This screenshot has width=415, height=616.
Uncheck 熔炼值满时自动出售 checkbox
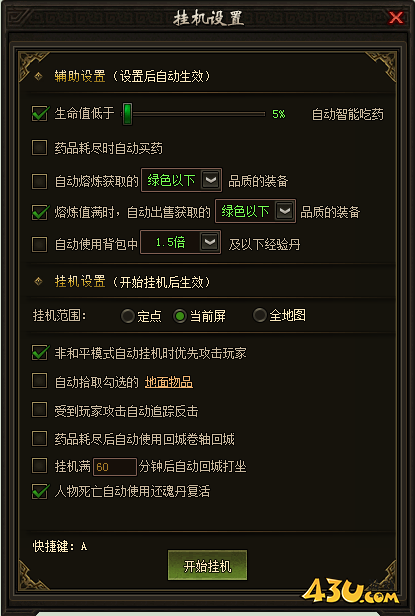coord(39,212)
